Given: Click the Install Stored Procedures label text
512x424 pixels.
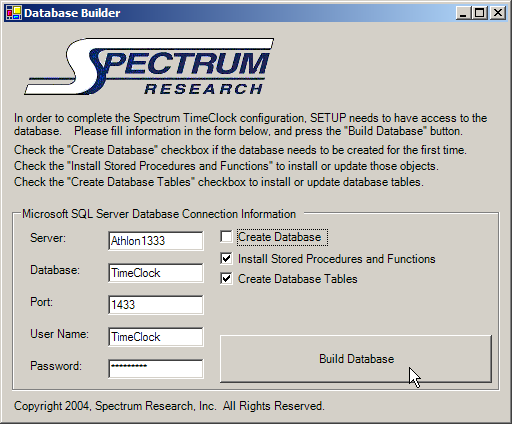Looking at the screenshot, I should 337,259.
